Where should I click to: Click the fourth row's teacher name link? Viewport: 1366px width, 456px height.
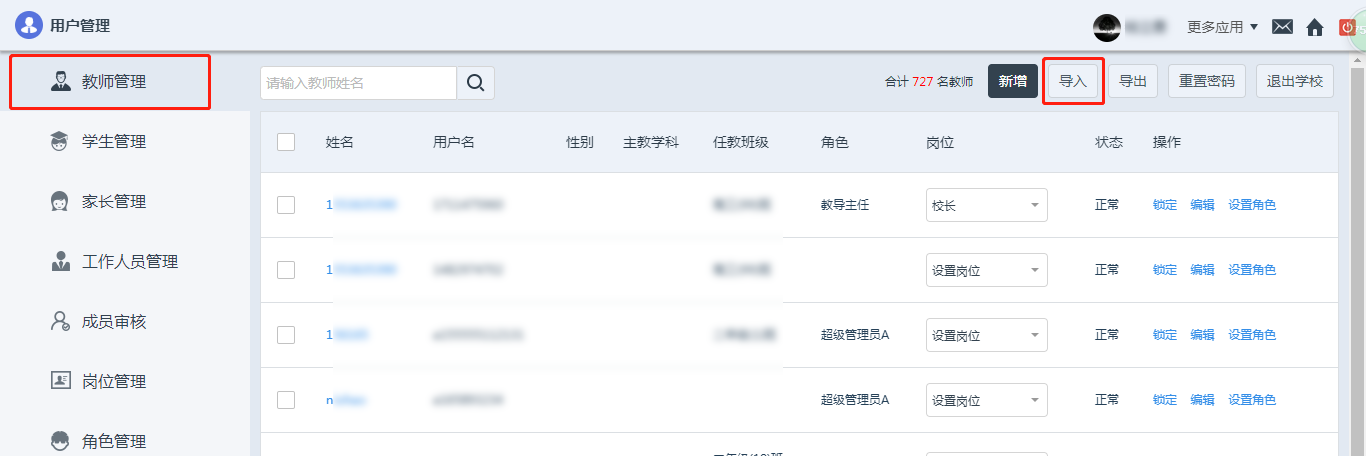pyautogui.click(x=346, y=400)
